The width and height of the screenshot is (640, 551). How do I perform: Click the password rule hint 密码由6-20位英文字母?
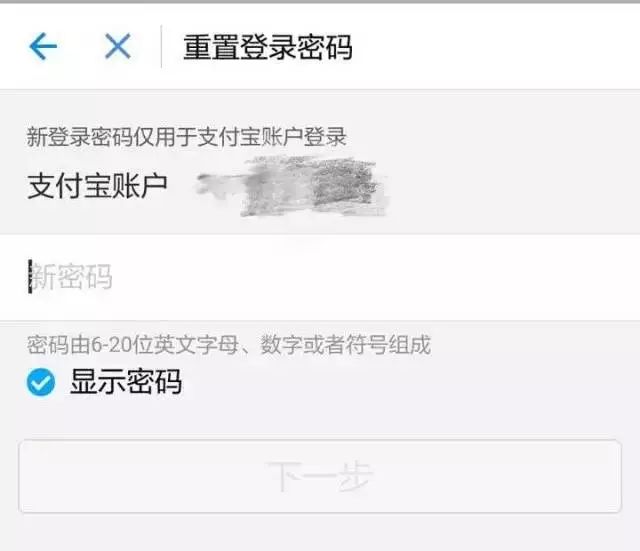click(x=133, y=345)
